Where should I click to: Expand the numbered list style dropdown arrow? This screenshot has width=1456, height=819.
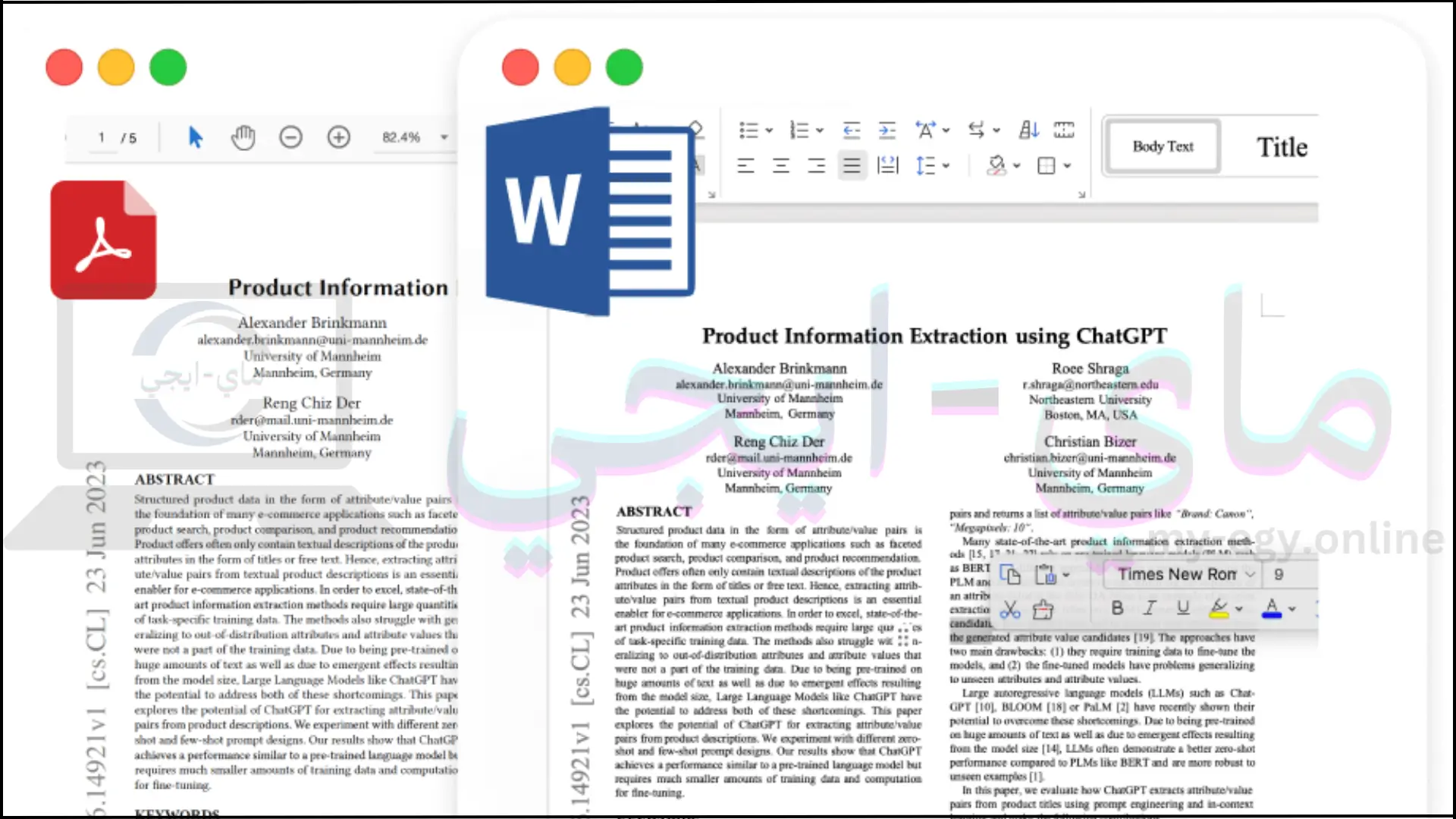coord(820,130)
